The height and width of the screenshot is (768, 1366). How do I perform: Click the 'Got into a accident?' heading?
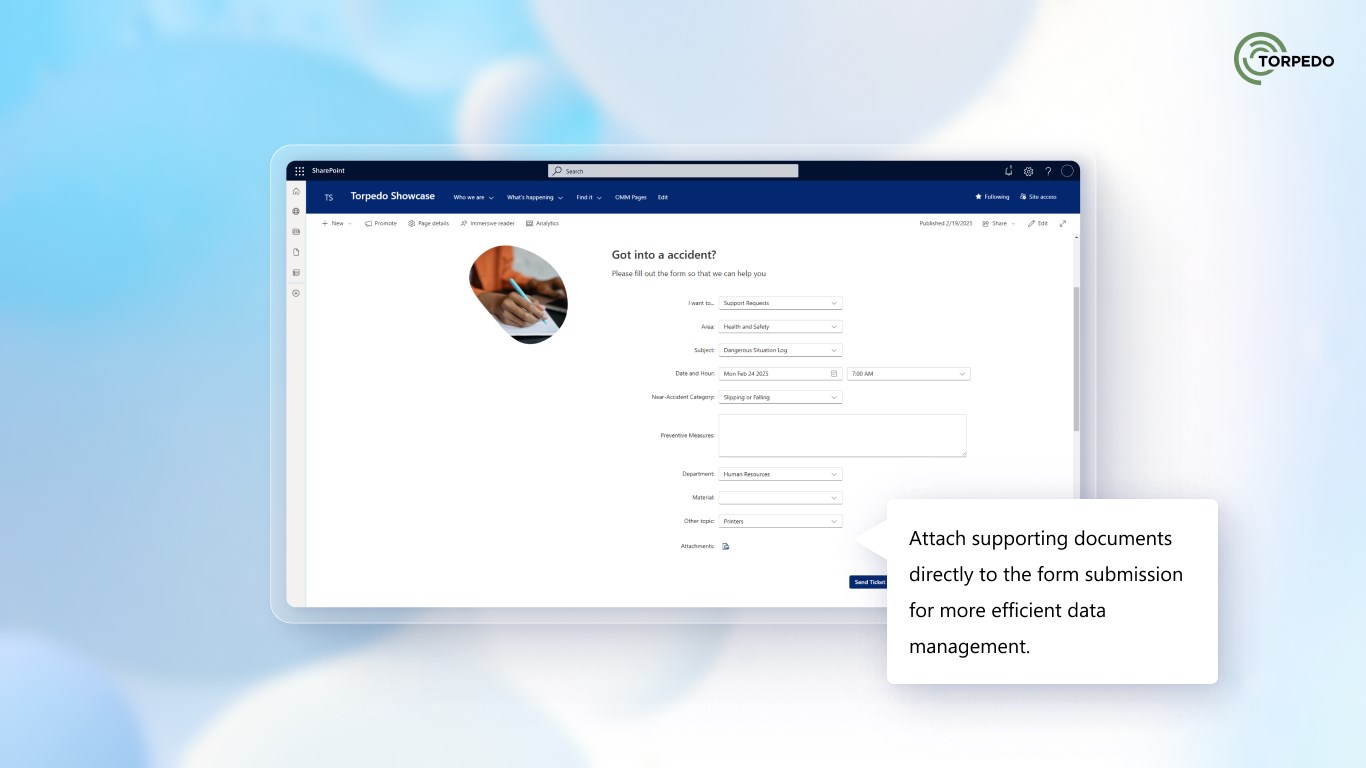pyautogui.click(x=664, y=255)
